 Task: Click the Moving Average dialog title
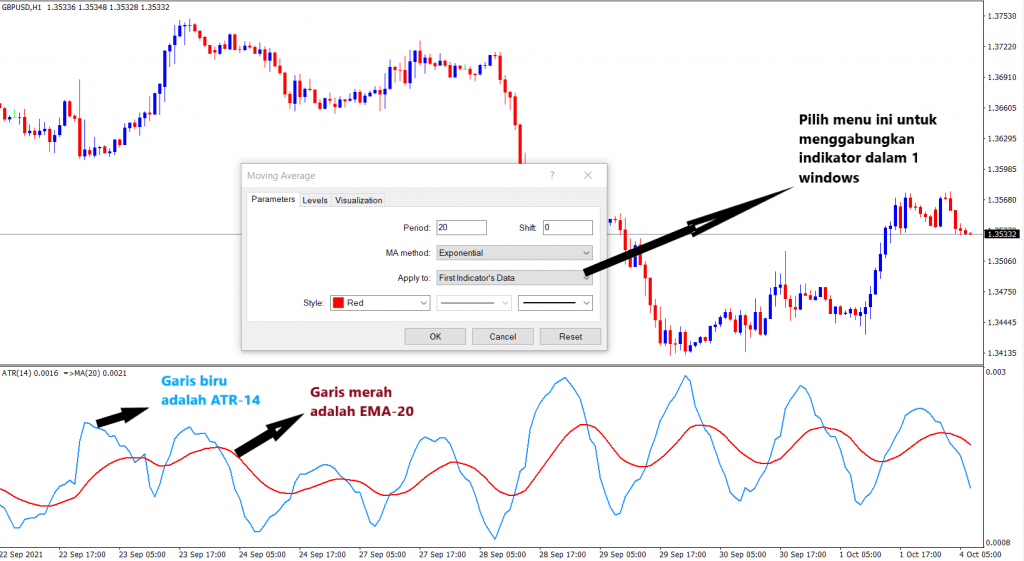(281, 176)
